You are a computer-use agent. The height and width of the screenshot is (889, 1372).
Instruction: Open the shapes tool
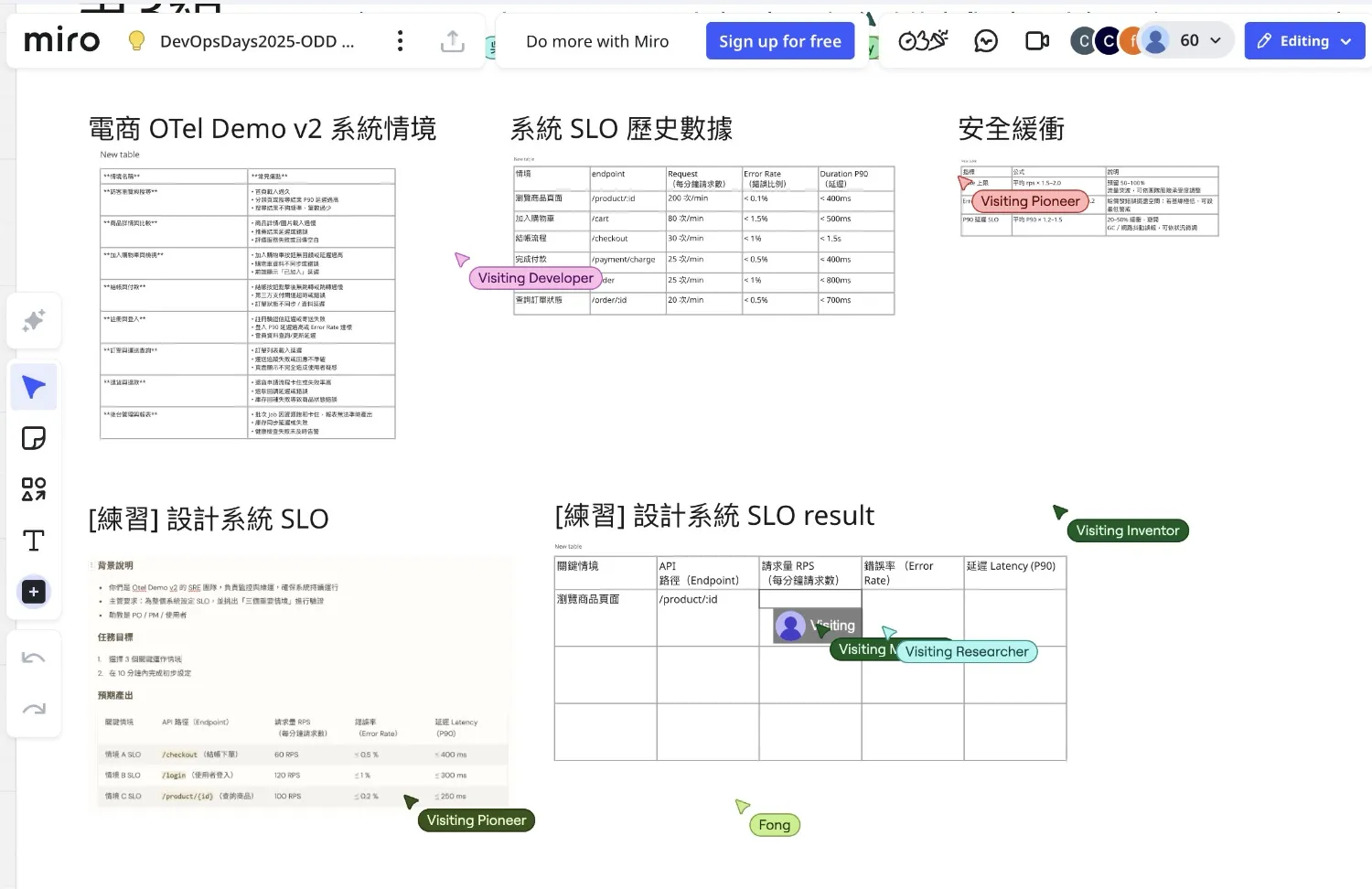[34, 489]
